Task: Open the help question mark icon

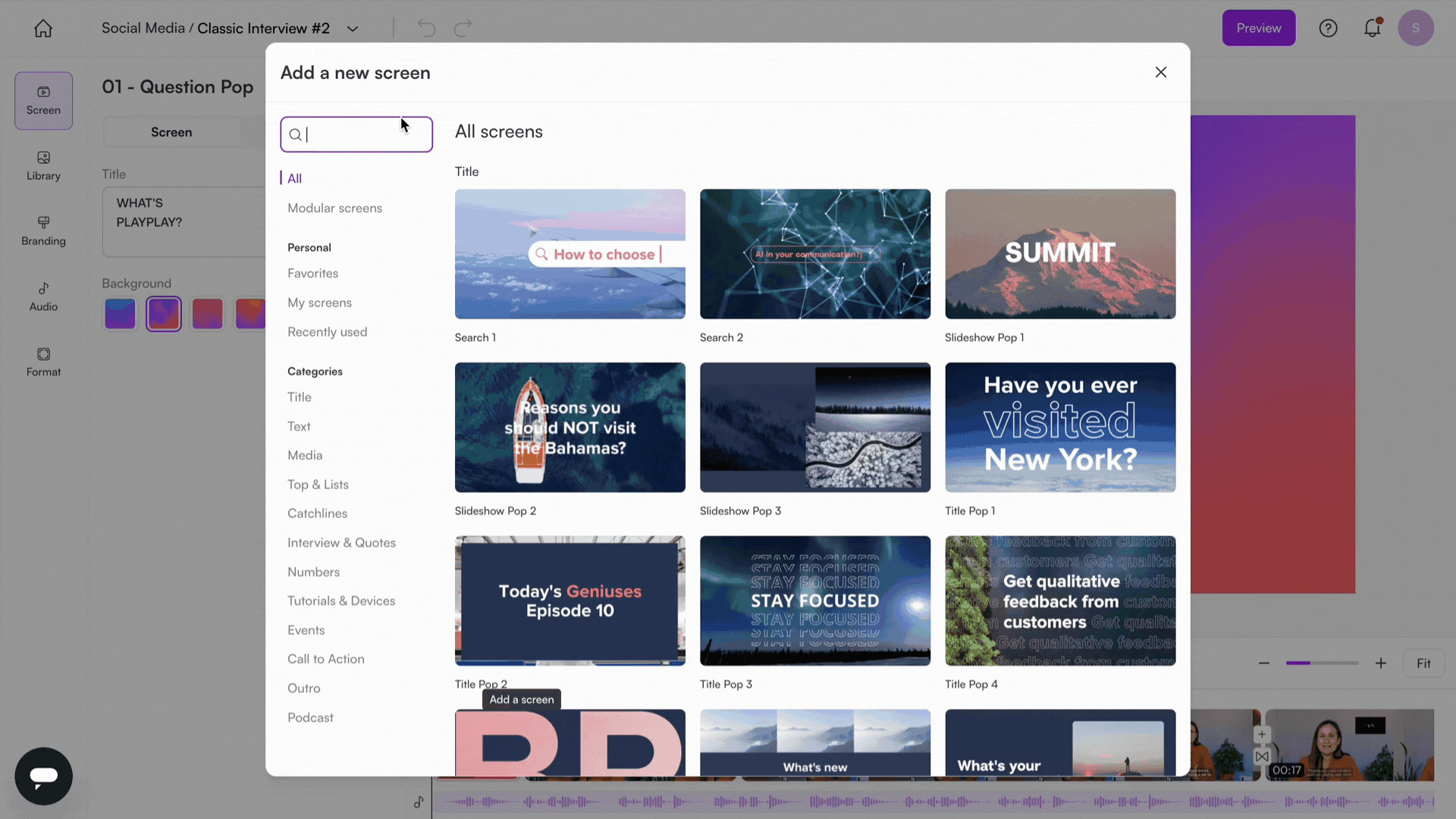Action: click(1328, 28)
